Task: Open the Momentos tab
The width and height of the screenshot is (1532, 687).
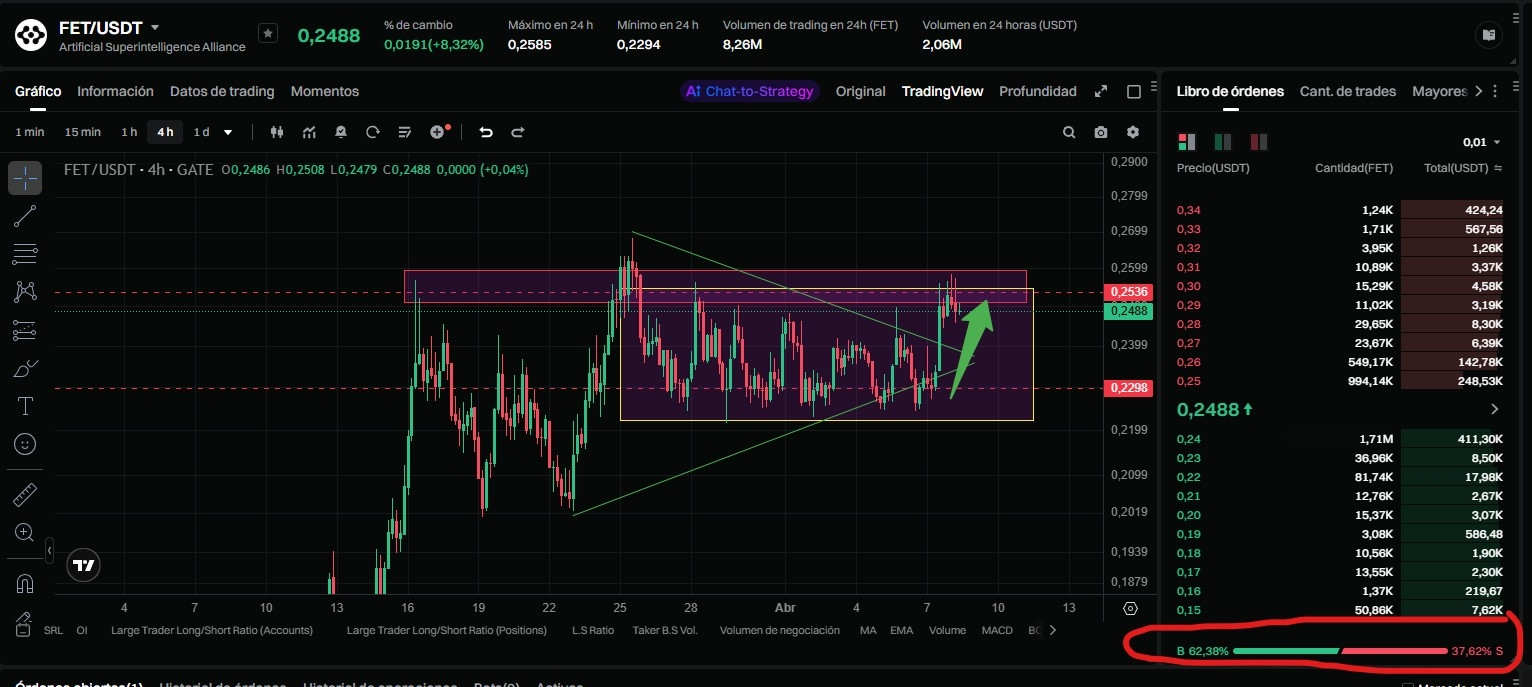Action: (325, 91)
